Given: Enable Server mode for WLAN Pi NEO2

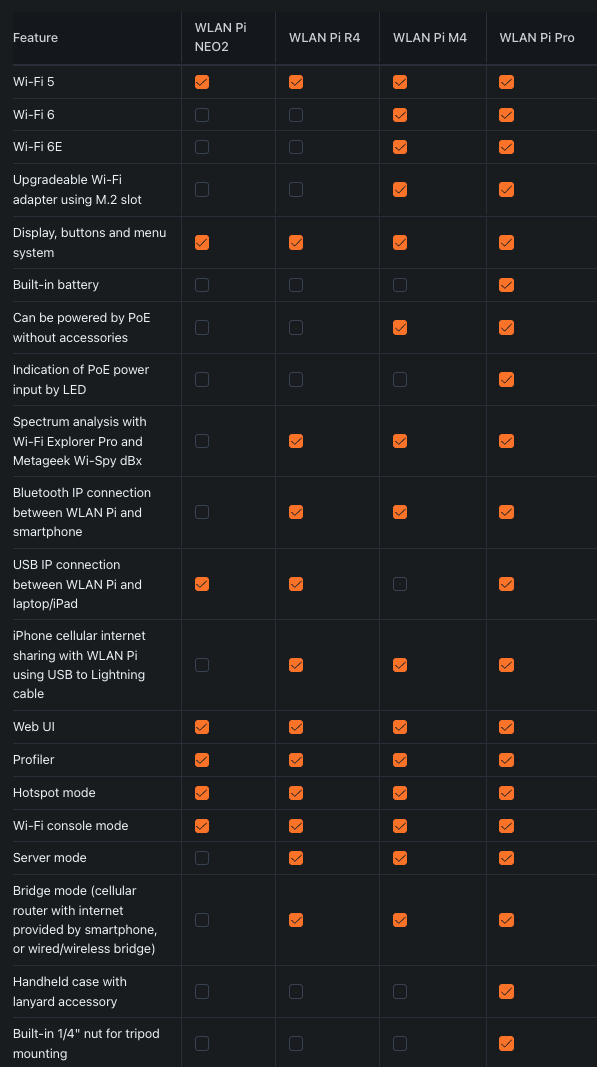Looking at the screenshot, I should click(x=202, y=858).
